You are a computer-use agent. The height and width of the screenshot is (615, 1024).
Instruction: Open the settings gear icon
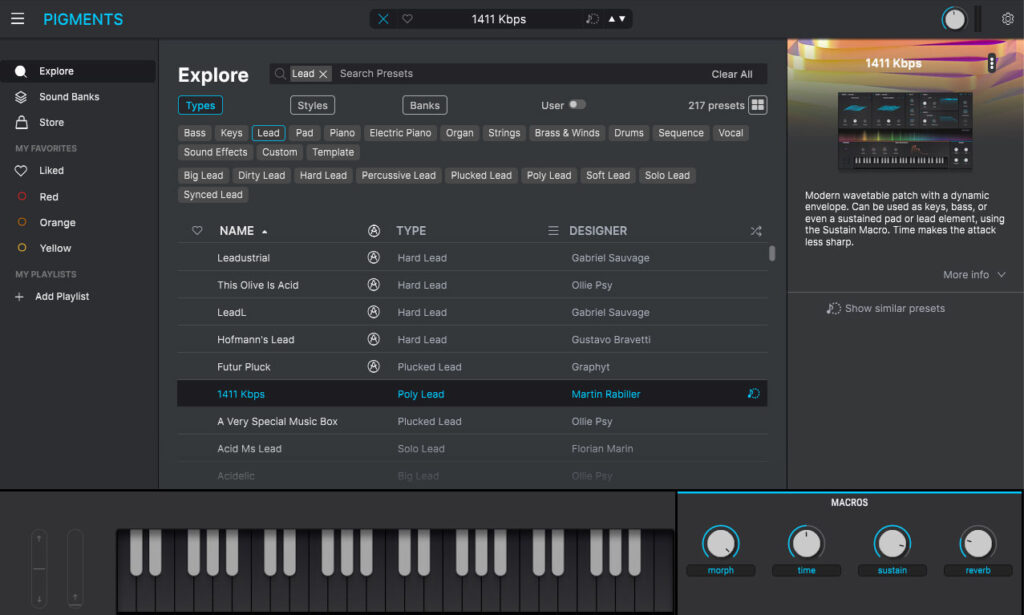(x=1008, y=19)
